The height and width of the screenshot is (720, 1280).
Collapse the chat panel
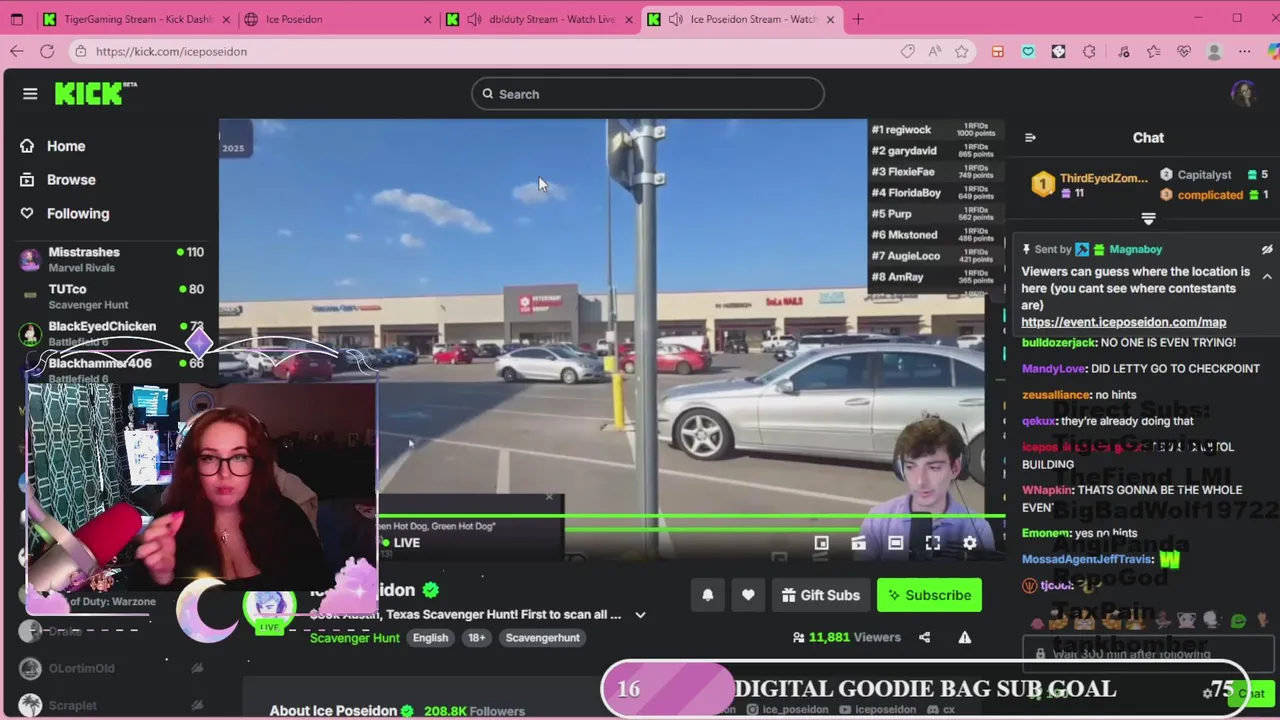tap(1030, 138)
